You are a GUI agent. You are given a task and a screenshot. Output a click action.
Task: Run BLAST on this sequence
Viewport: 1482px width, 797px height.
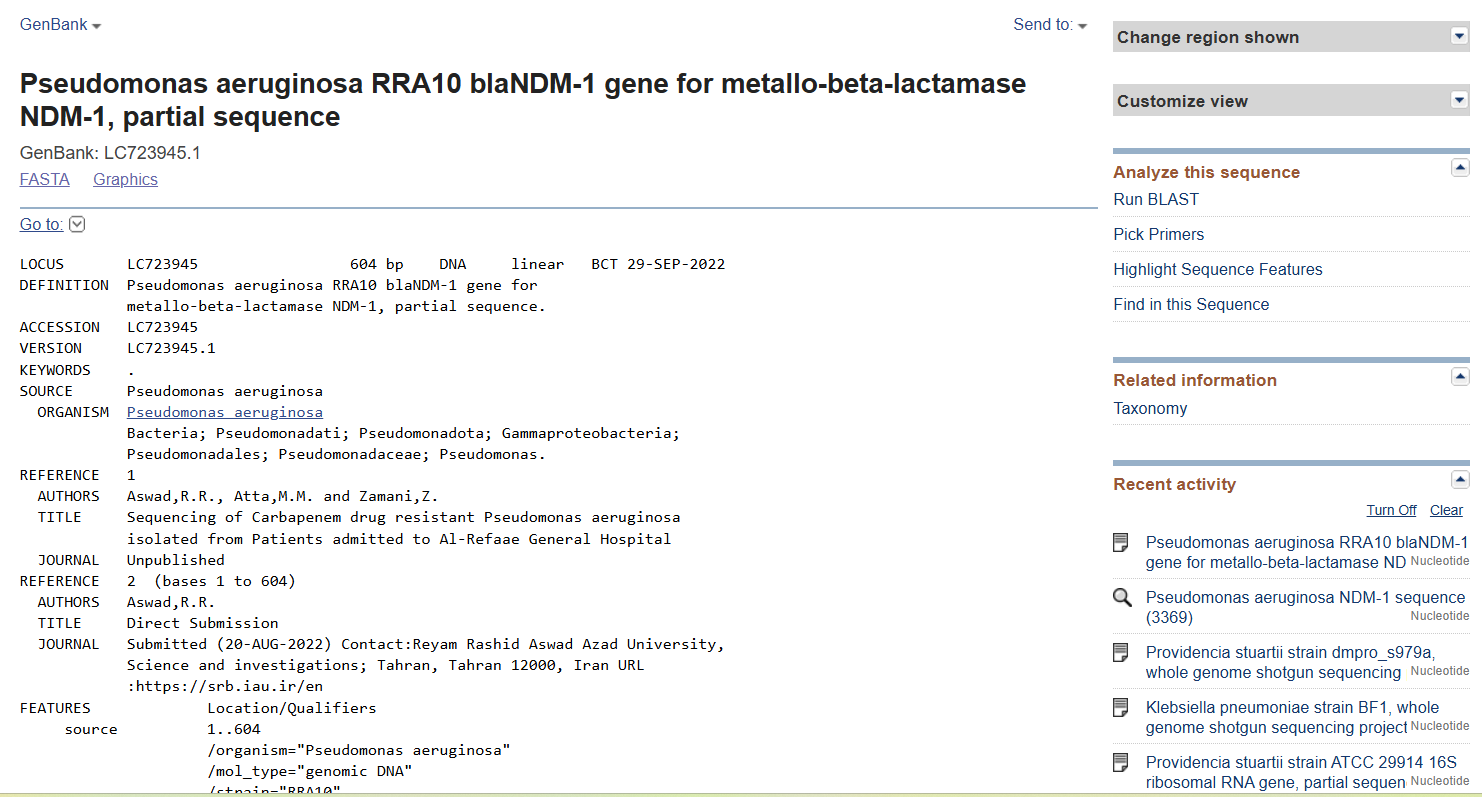click(1156, 199)
